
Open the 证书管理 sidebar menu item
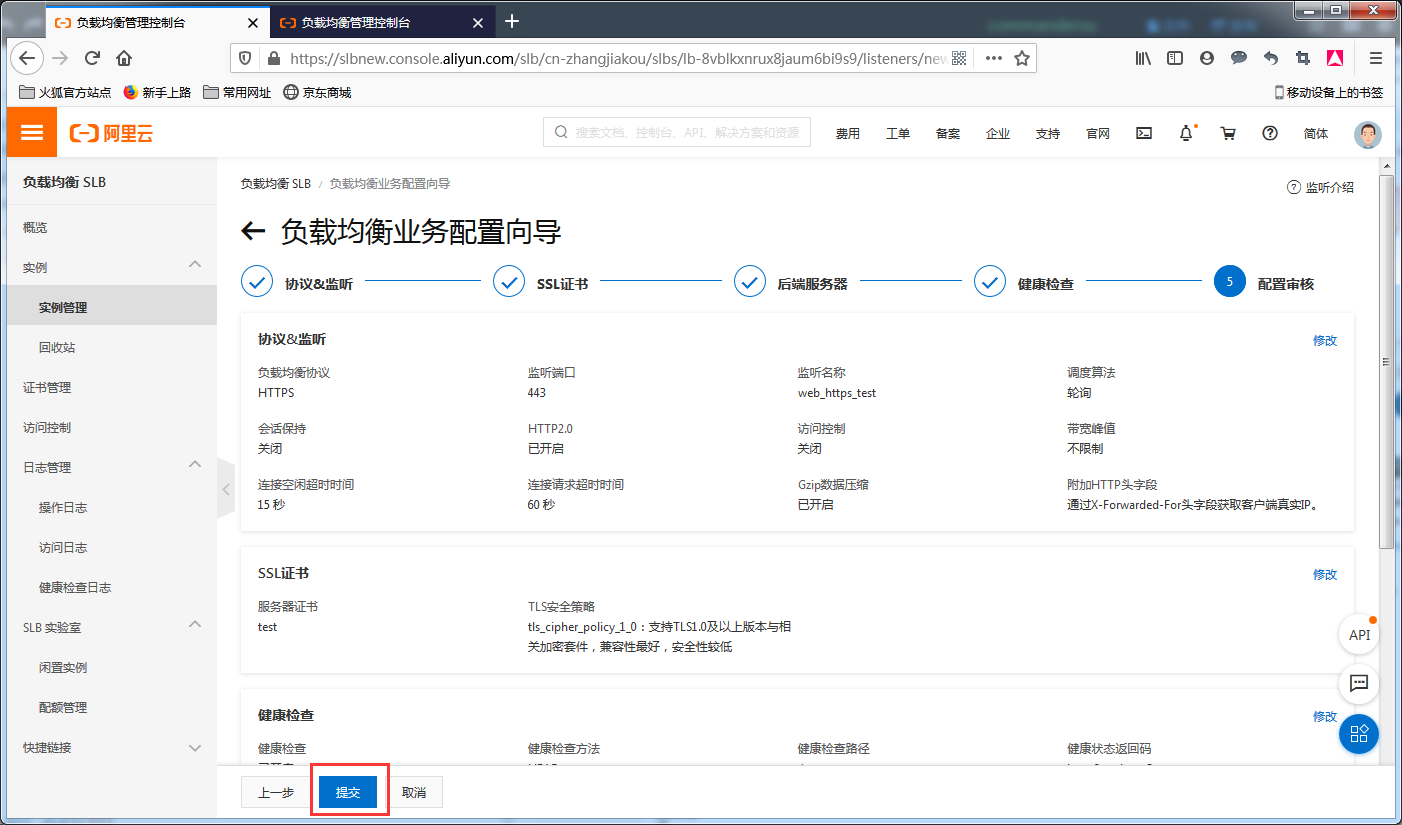coord(45,387)
